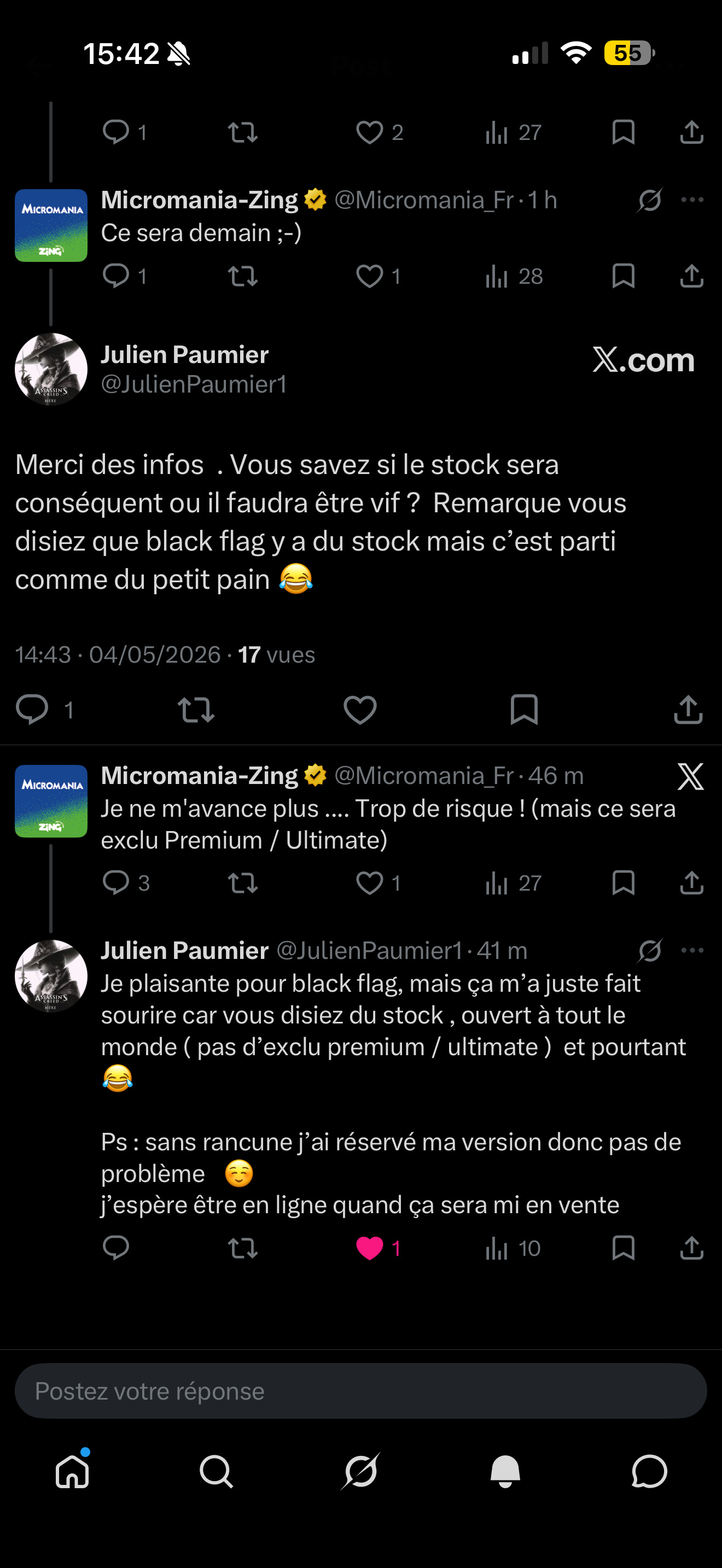Focus the 'Postez votre réponse' field
722x1568 pixels.
coord(361,1391)
